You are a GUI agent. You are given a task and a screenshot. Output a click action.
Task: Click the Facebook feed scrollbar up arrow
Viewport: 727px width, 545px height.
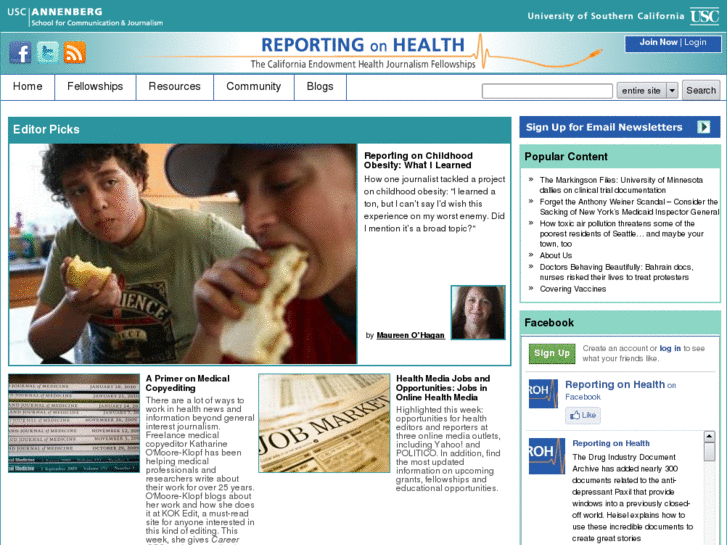coord(709,436)
